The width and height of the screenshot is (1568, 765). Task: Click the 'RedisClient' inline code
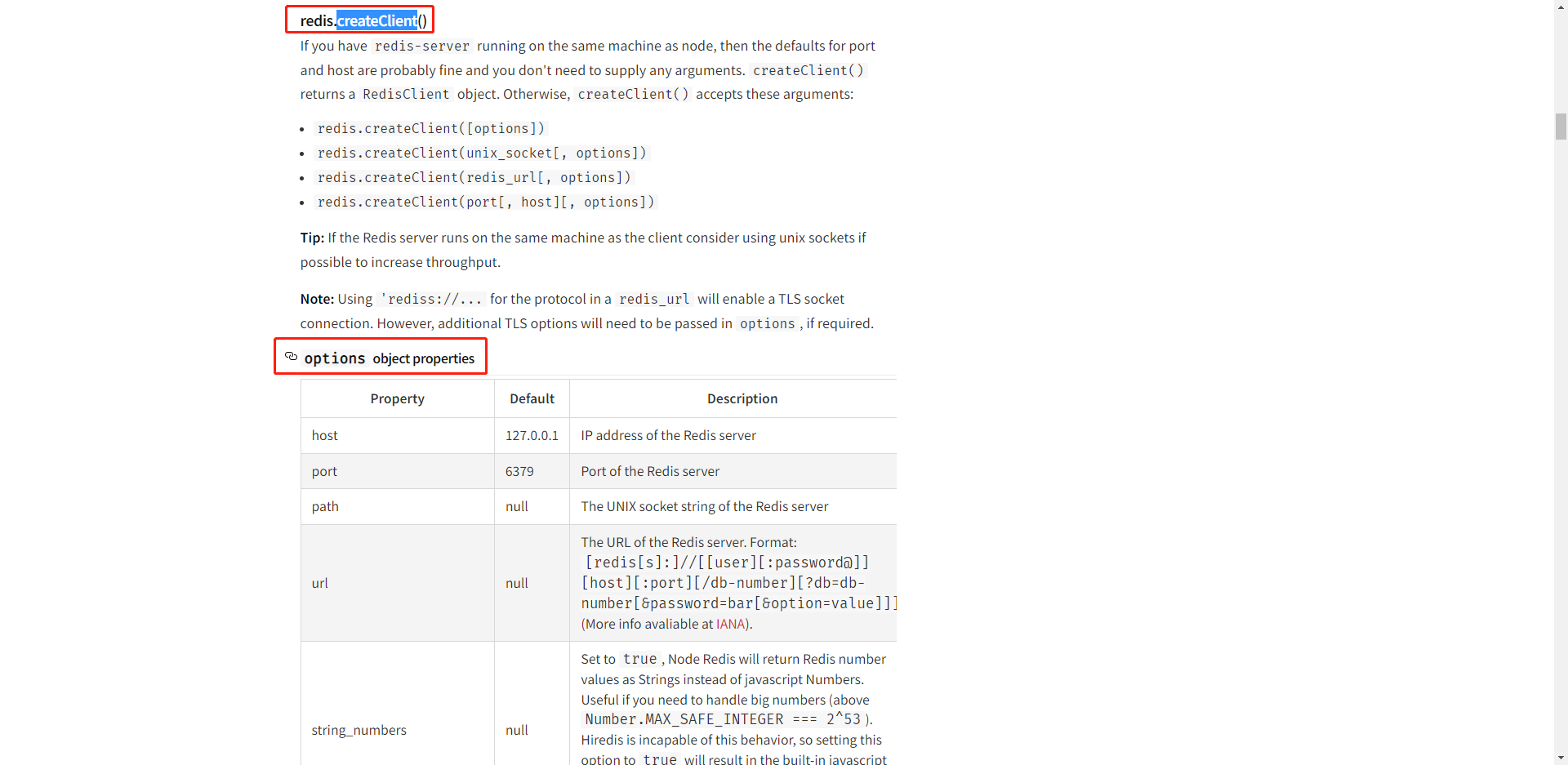click(x=406, y=95)
